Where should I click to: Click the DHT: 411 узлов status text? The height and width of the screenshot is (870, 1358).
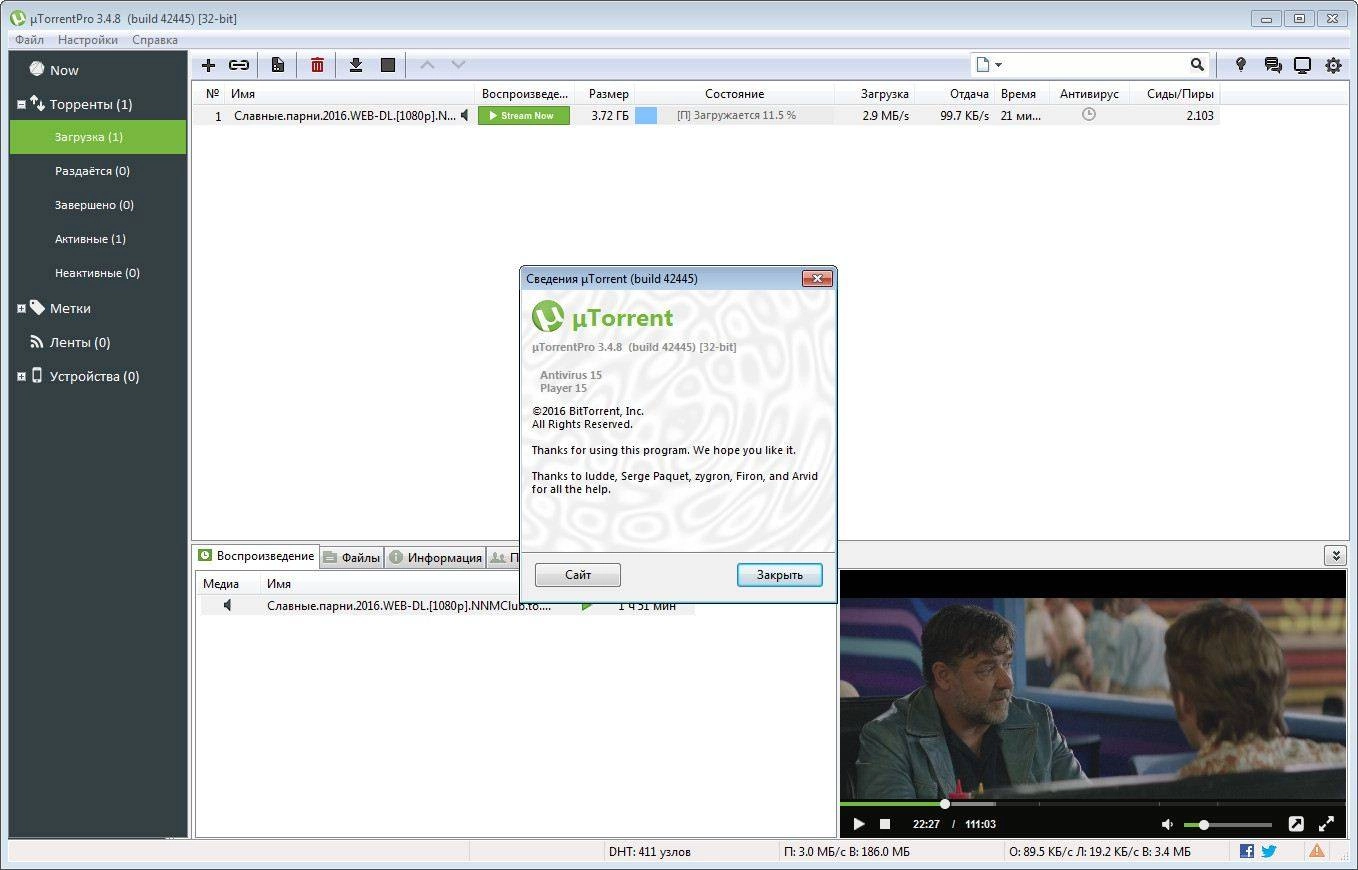click(x=649, y=852)
